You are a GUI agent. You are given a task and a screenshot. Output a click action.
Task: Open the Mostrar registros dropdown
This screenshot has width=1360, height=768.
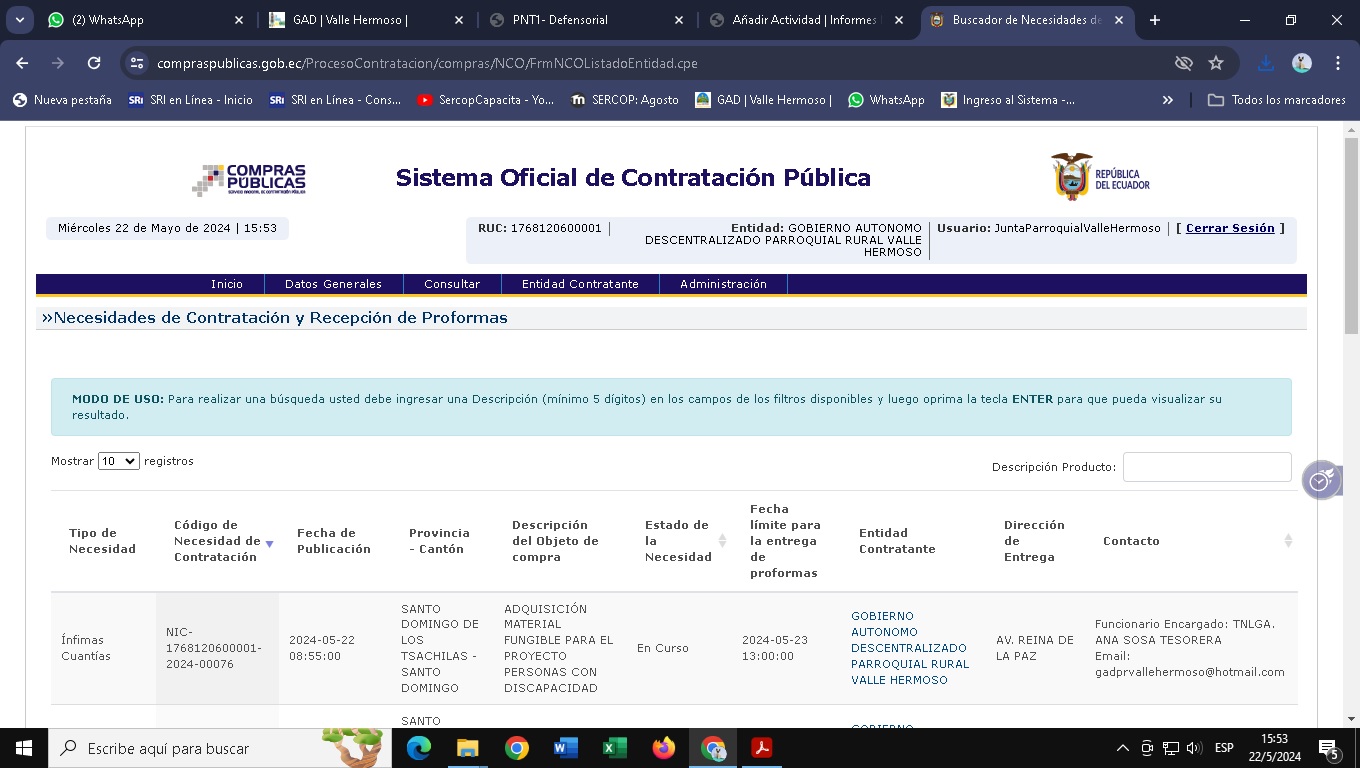pyautogui.click(x=118, y=461)
